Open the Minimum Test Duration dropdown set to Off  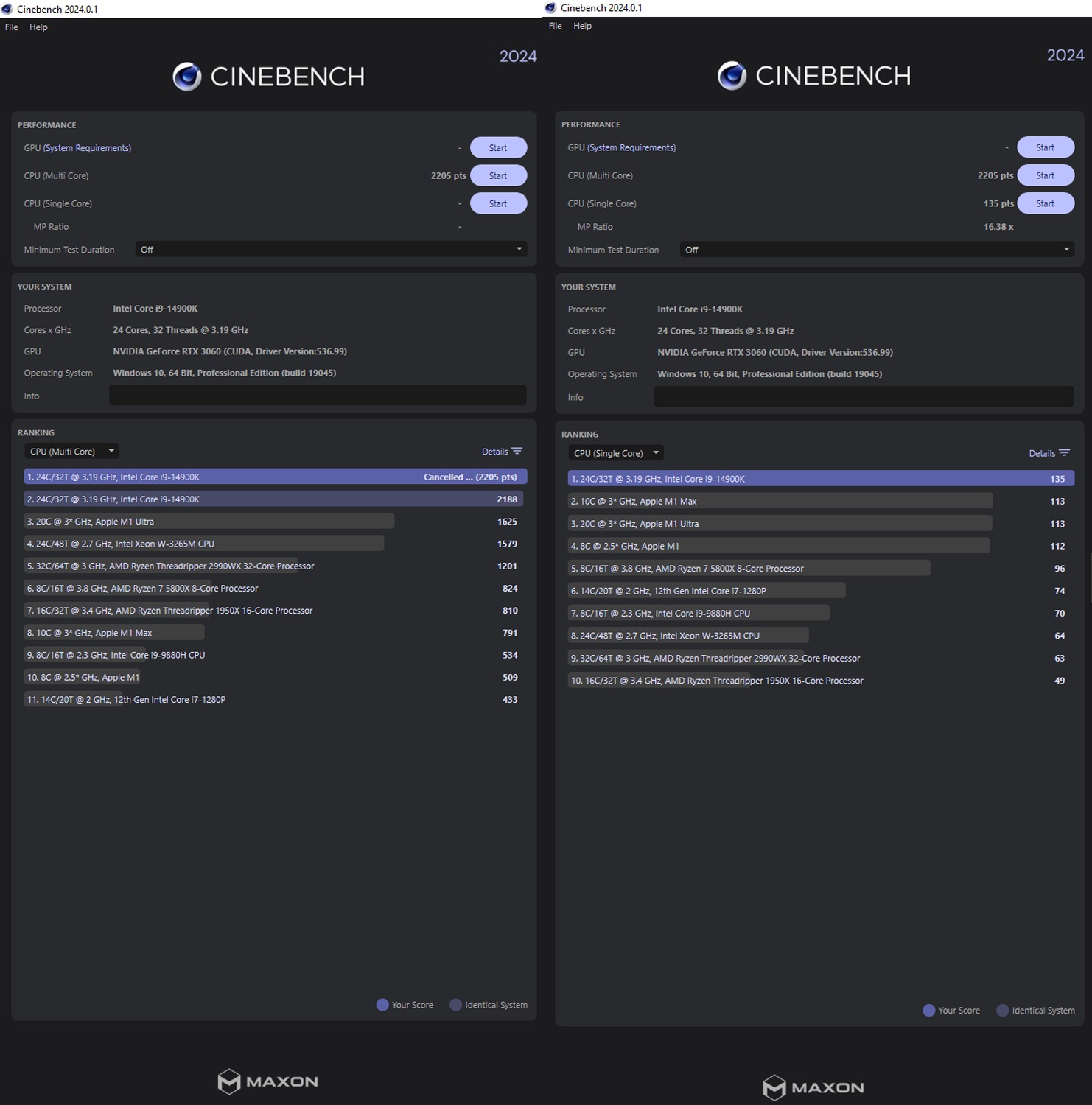[x=330, y=249]
